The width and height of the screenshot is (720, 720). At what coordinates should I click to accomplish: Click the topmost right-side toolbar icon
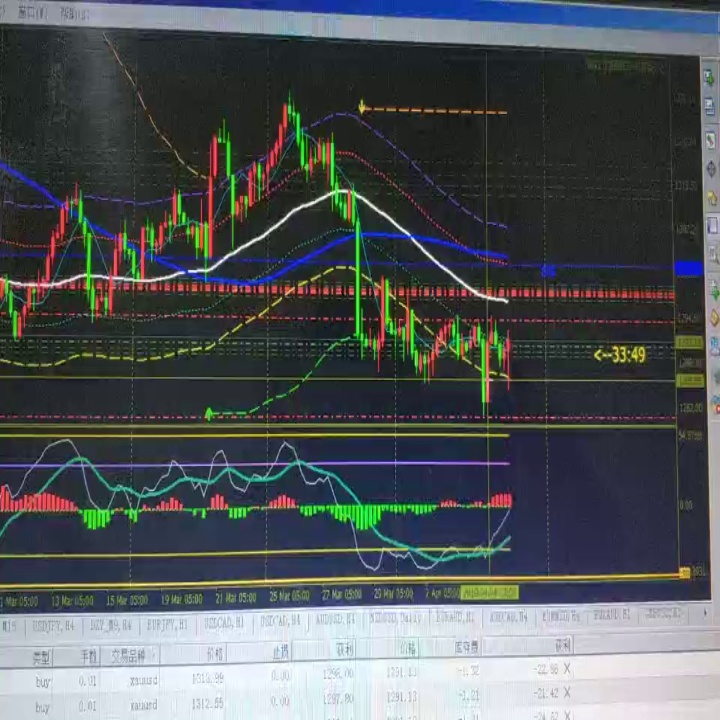[709, 78]
